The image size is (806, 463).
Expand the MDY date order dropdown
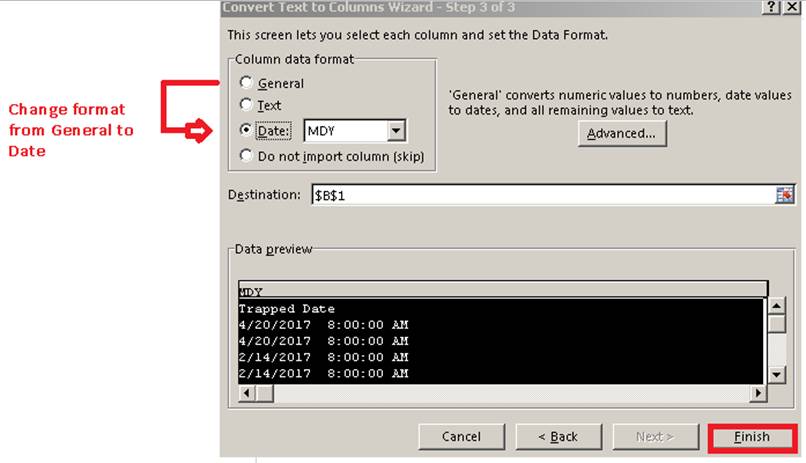point(396,131)
